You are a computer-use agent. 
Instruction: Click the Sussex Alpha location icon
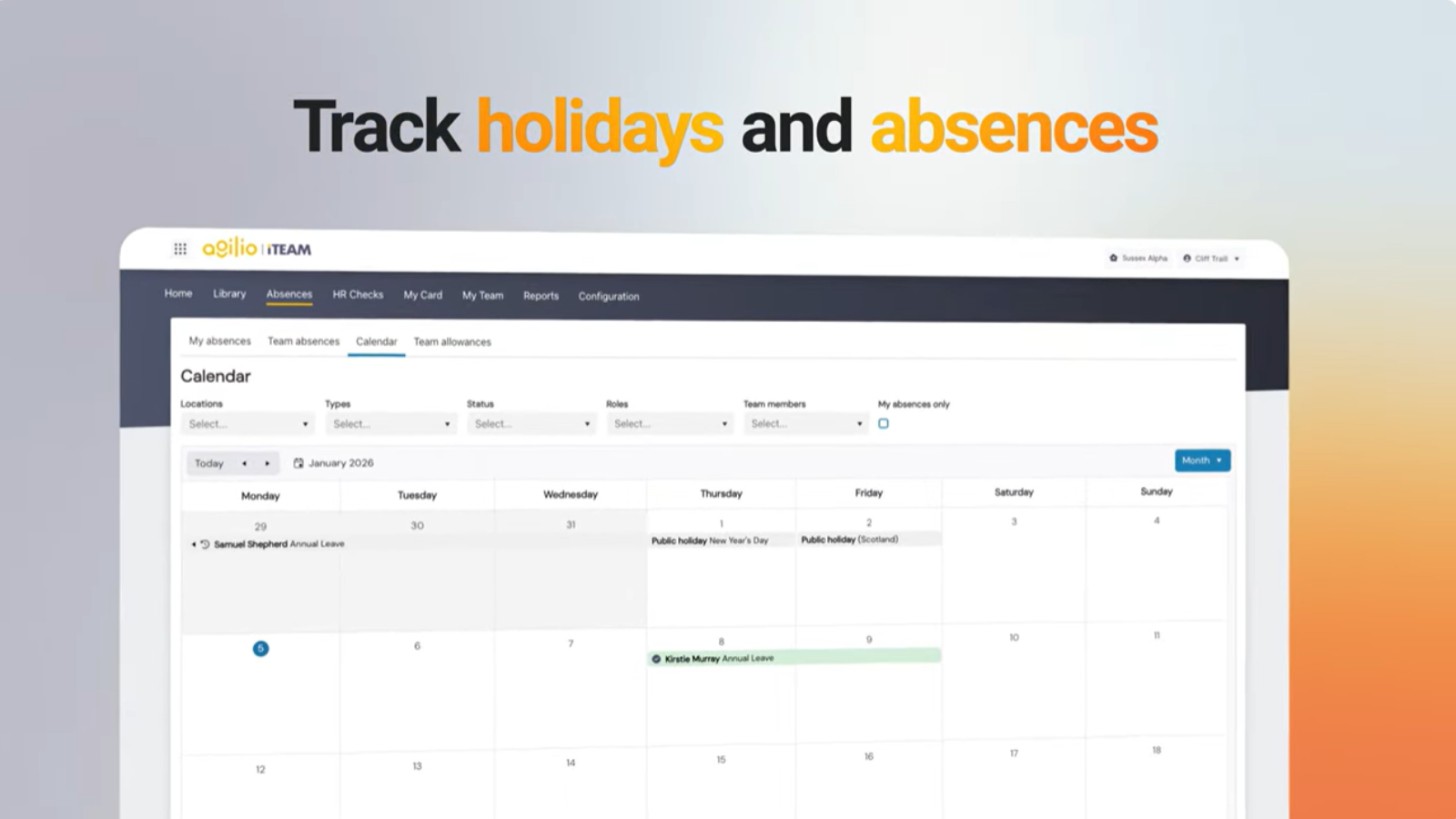coord(1113,258)
